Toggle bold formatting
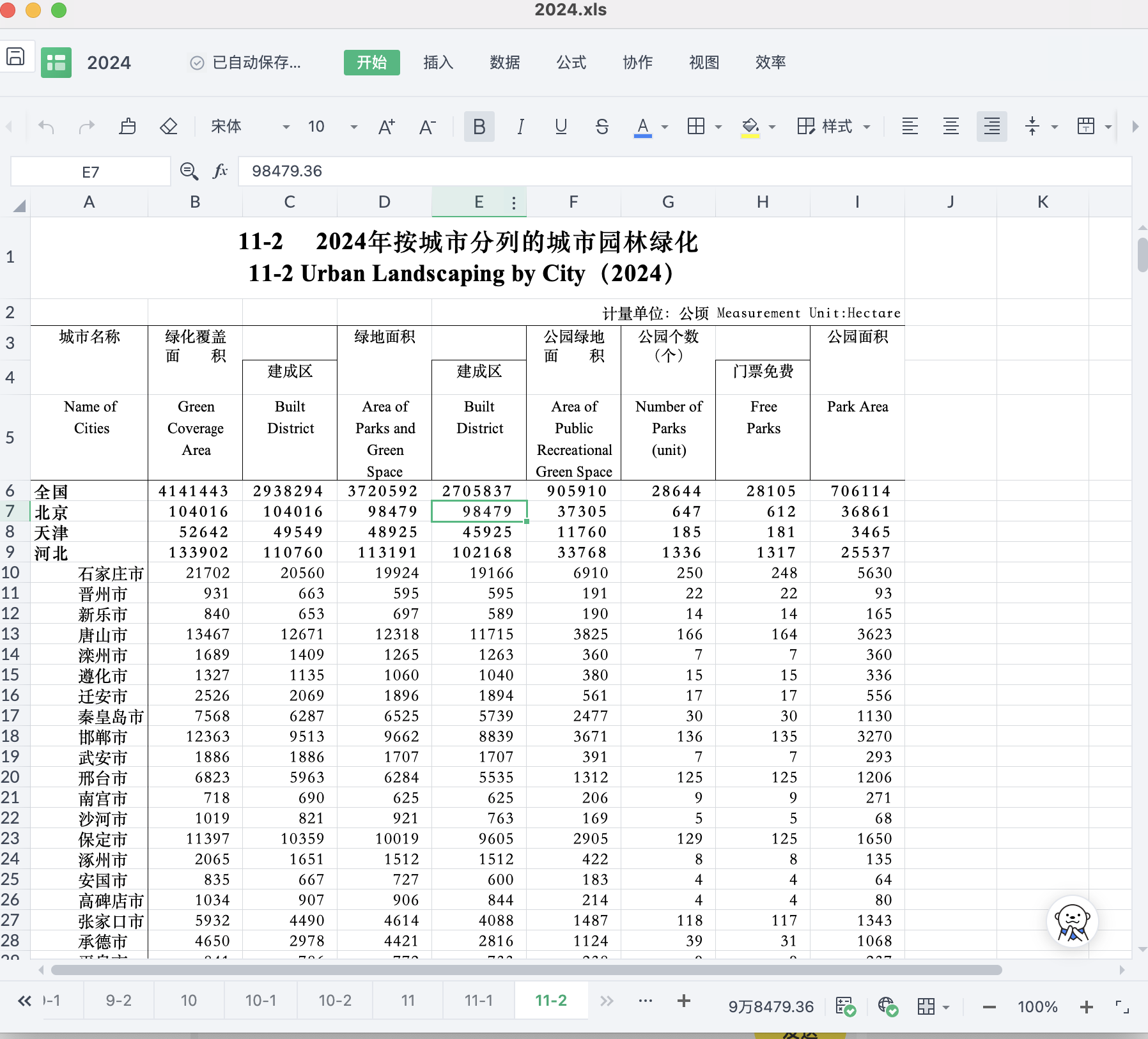Screen dimensions: 1148x1039 tap(479, 127)
